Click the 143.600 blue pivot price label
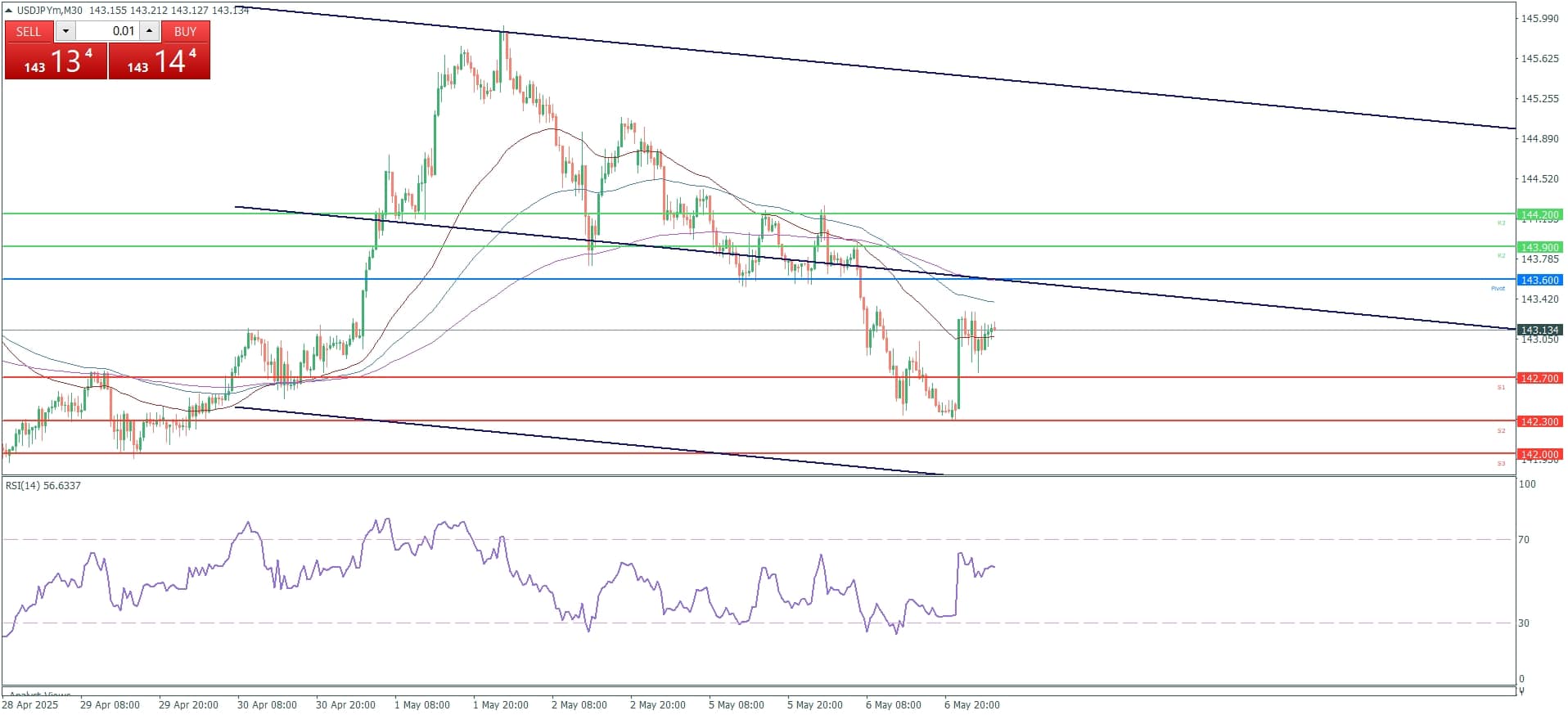The image size is (1568, 715). pyautogui.click(x=1539, y=280)
